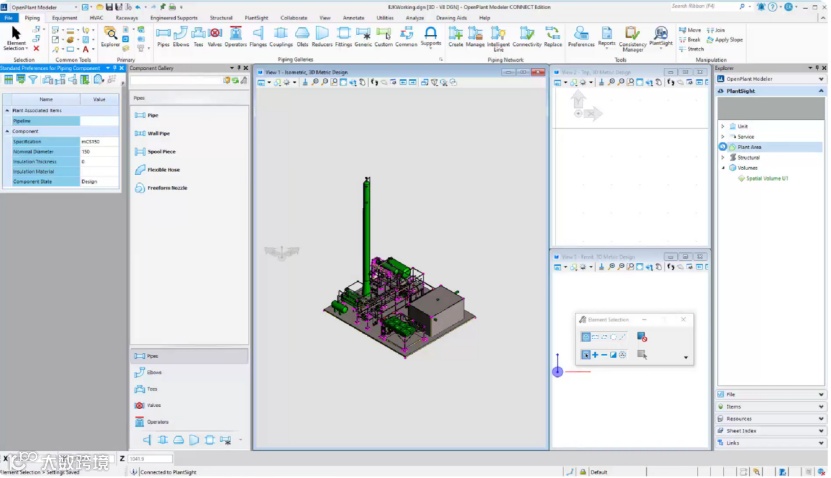Enable Subtract mode in Element Selection dialog
Viewport: 831px width, 478px height.
[604, 355]
